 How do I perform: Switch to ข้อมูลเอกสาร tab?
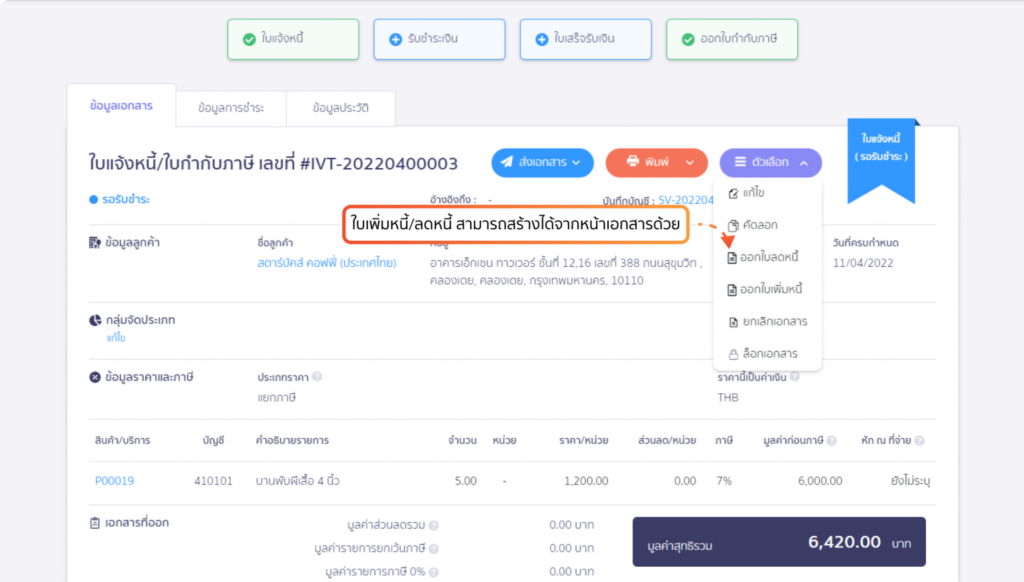(x=121, y=105)
